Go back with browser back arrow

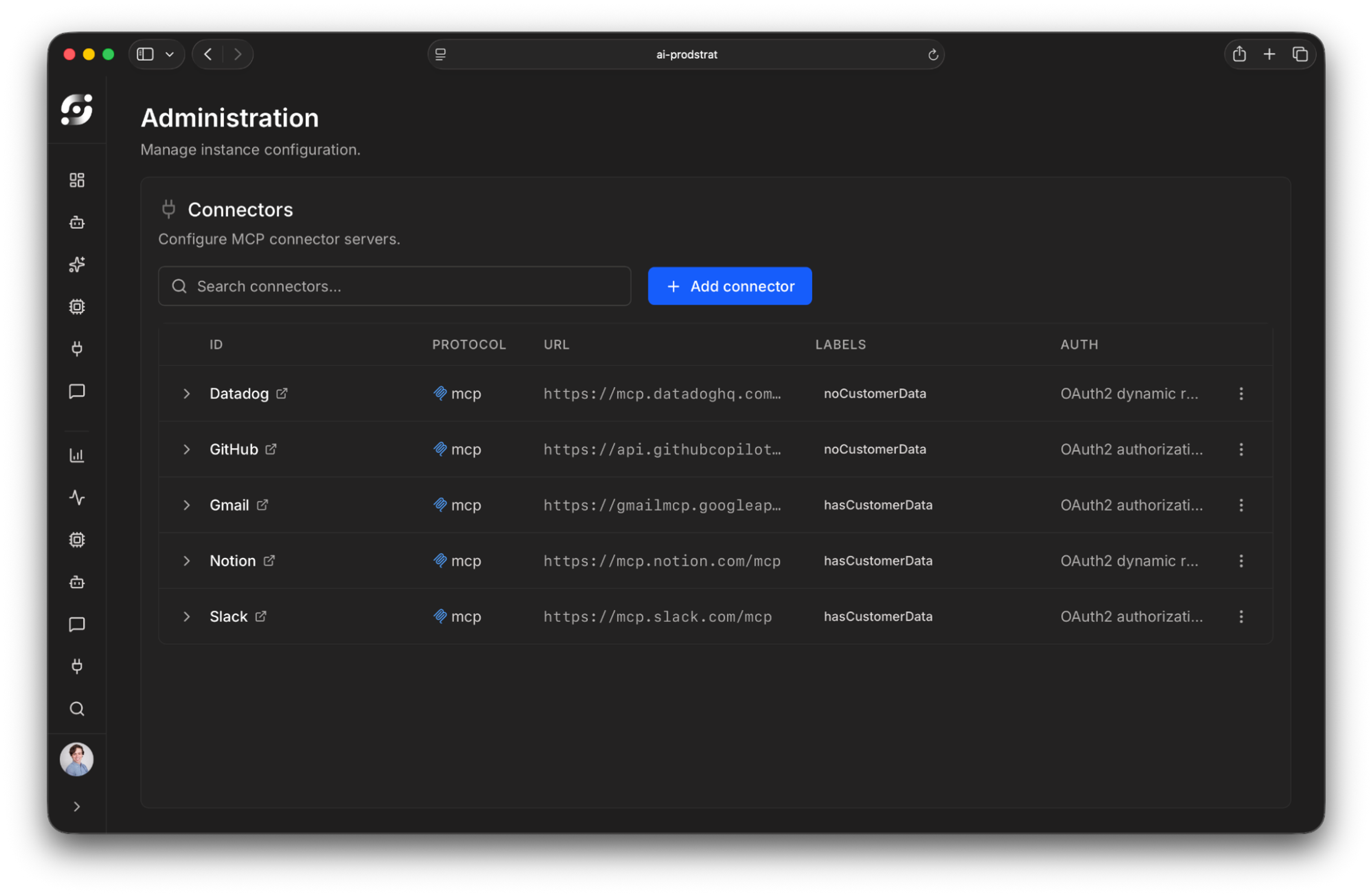pos(208,54)
